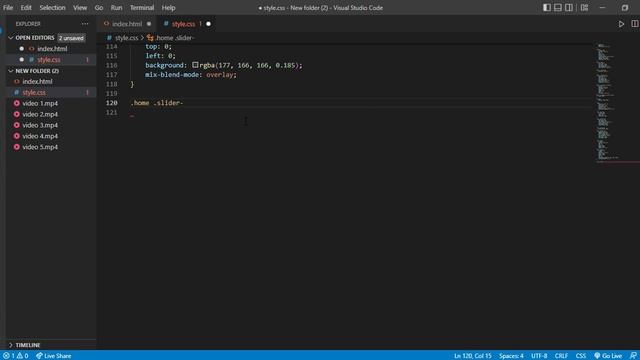The width and height of the screenshot is (640, 360).
Task: Open the Help menu
Action: pyautogui.click(x=168, y=8)
